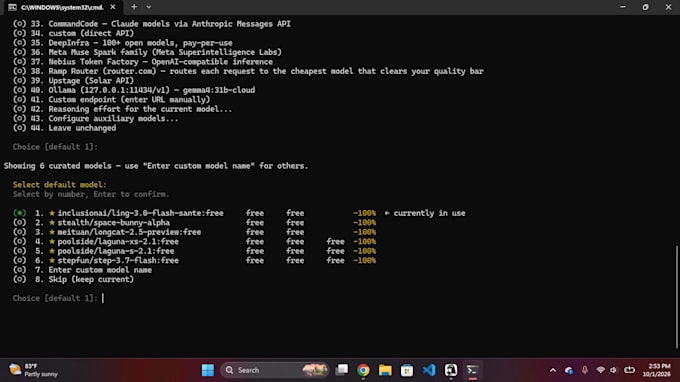Screen dimensions: 680x382
Task: Select the C:\WINDOWS\system32\cmd tab
Action: (x=62, y=7)
